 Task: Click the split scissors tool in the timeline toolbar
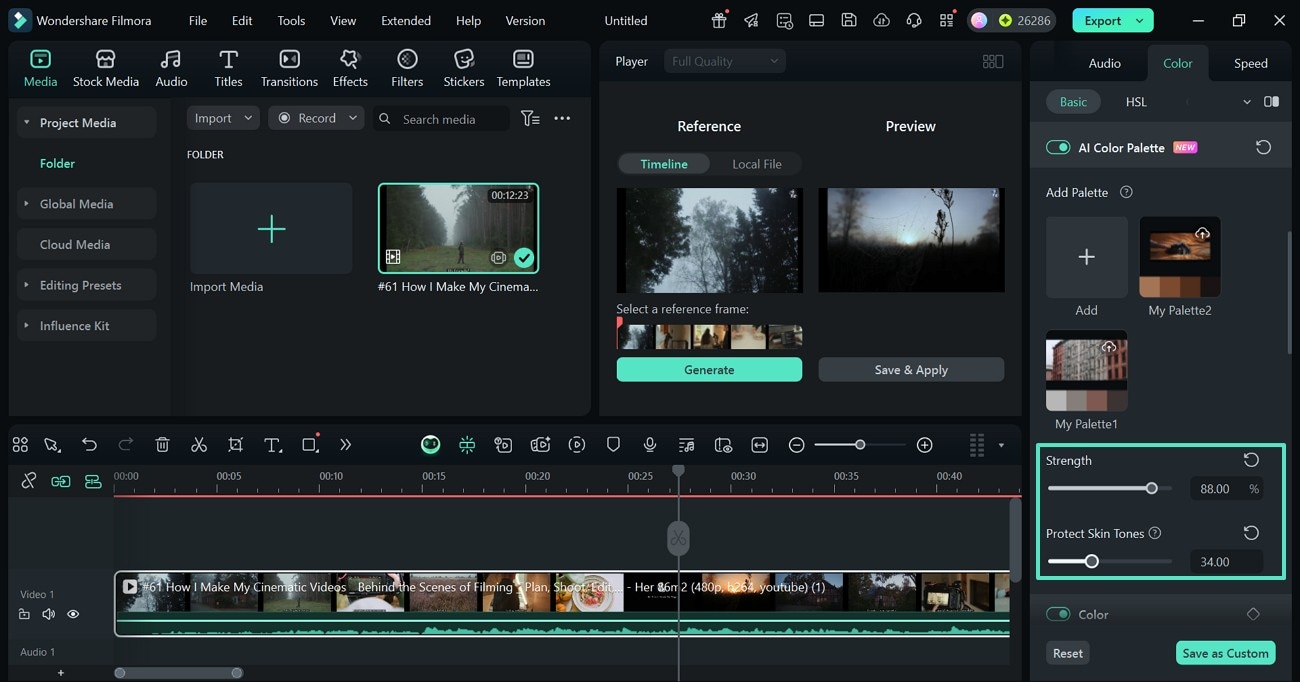199,445
